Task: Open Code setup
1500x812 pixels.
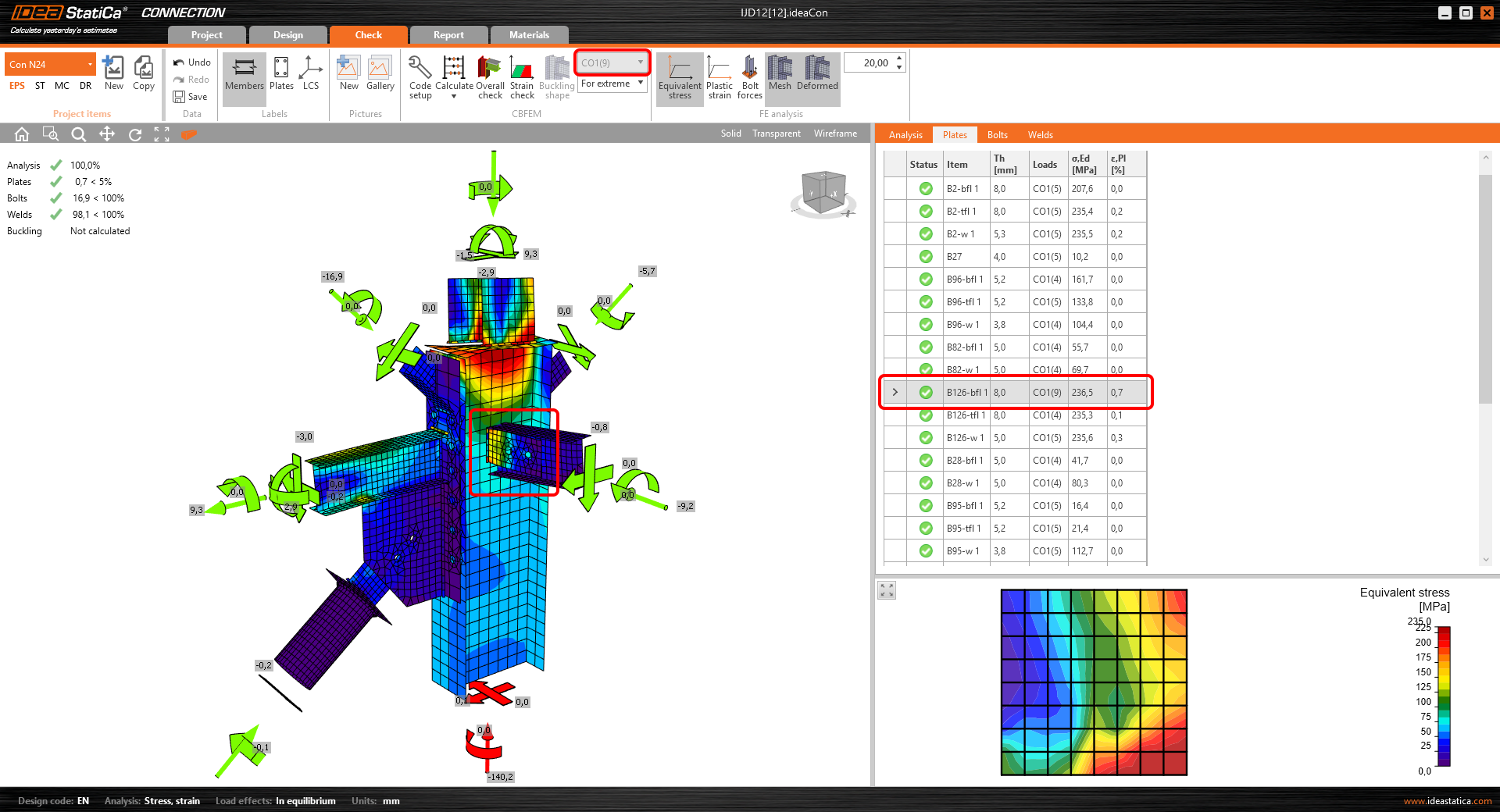Action: [420, 77]
